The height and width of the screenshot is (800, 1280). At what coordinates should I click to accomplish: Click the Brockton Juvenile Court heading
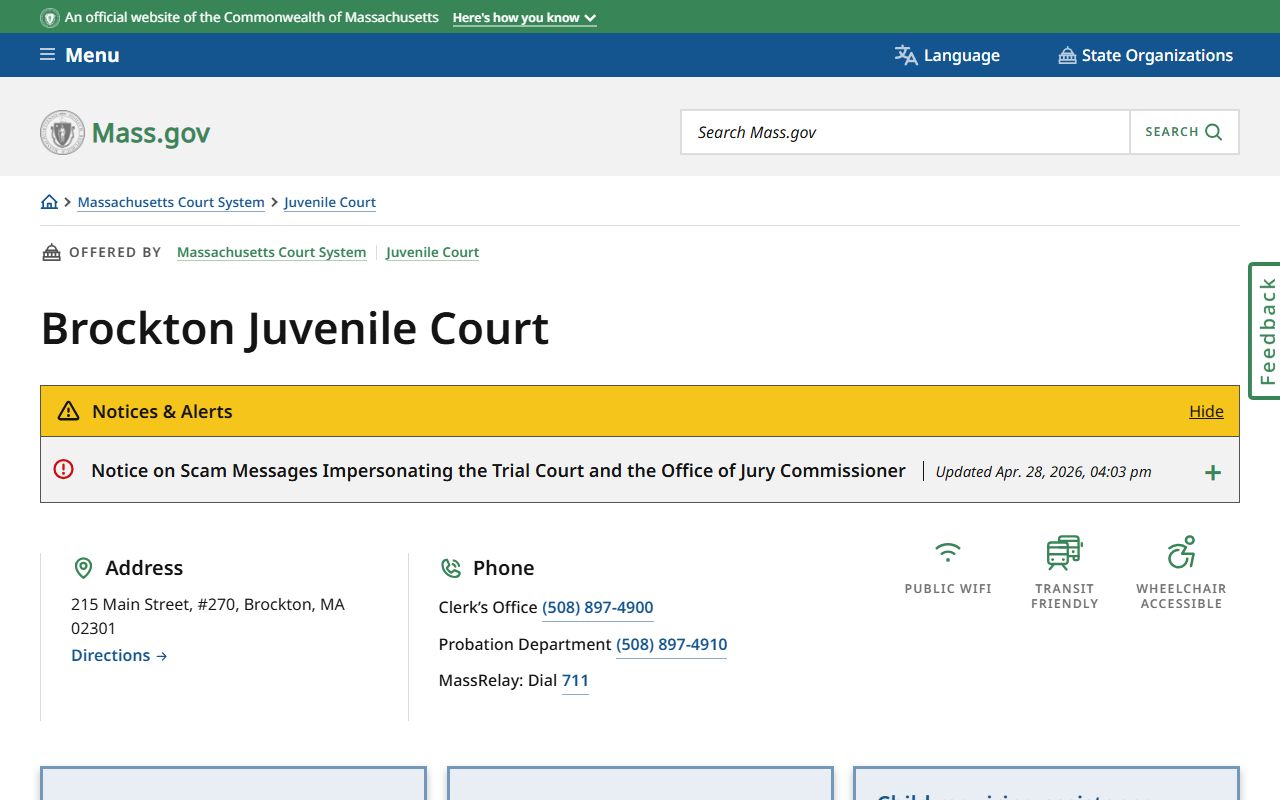point(295,328)
